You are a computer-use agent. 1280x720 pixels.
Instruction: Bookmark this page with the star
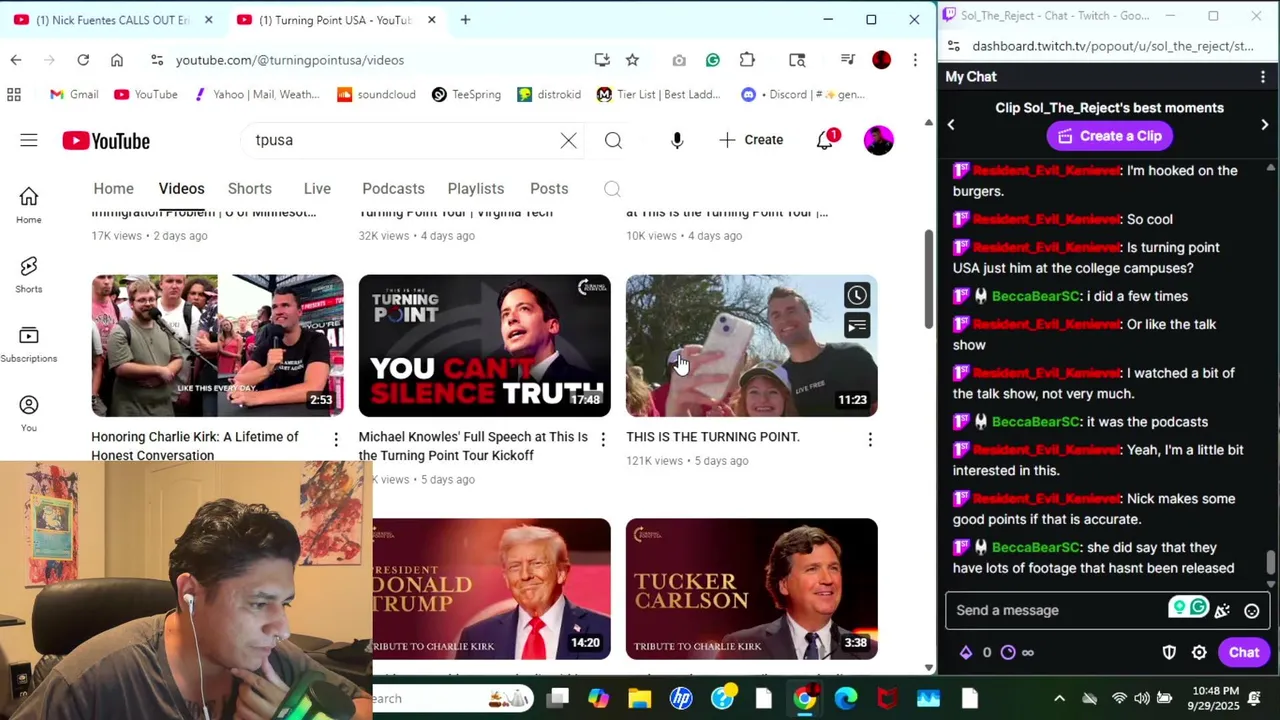(632, 60)
